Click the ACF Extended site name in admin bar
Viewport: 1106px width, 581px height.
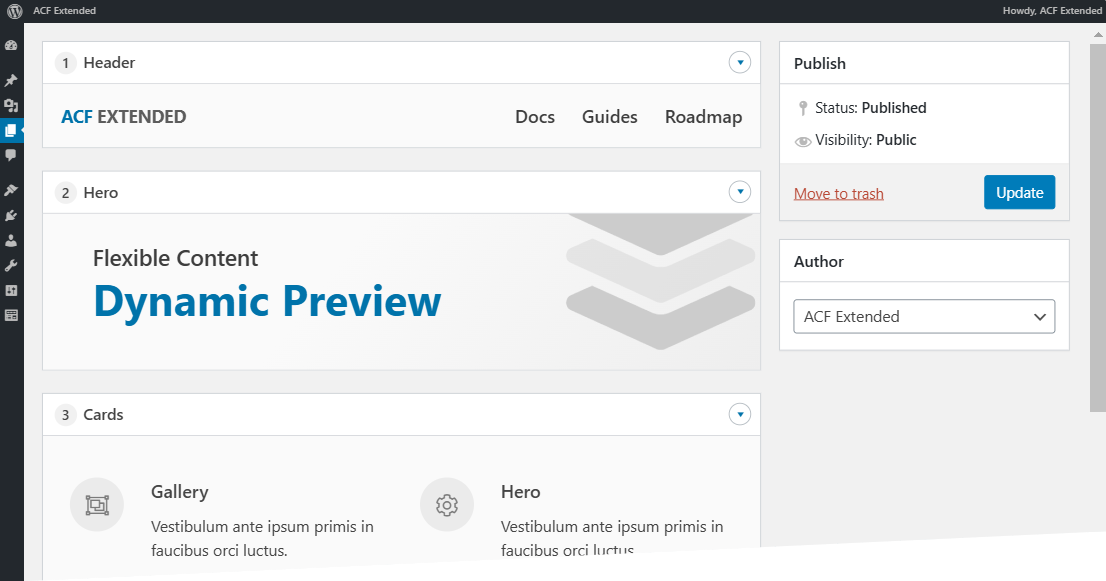click(64, 11)
